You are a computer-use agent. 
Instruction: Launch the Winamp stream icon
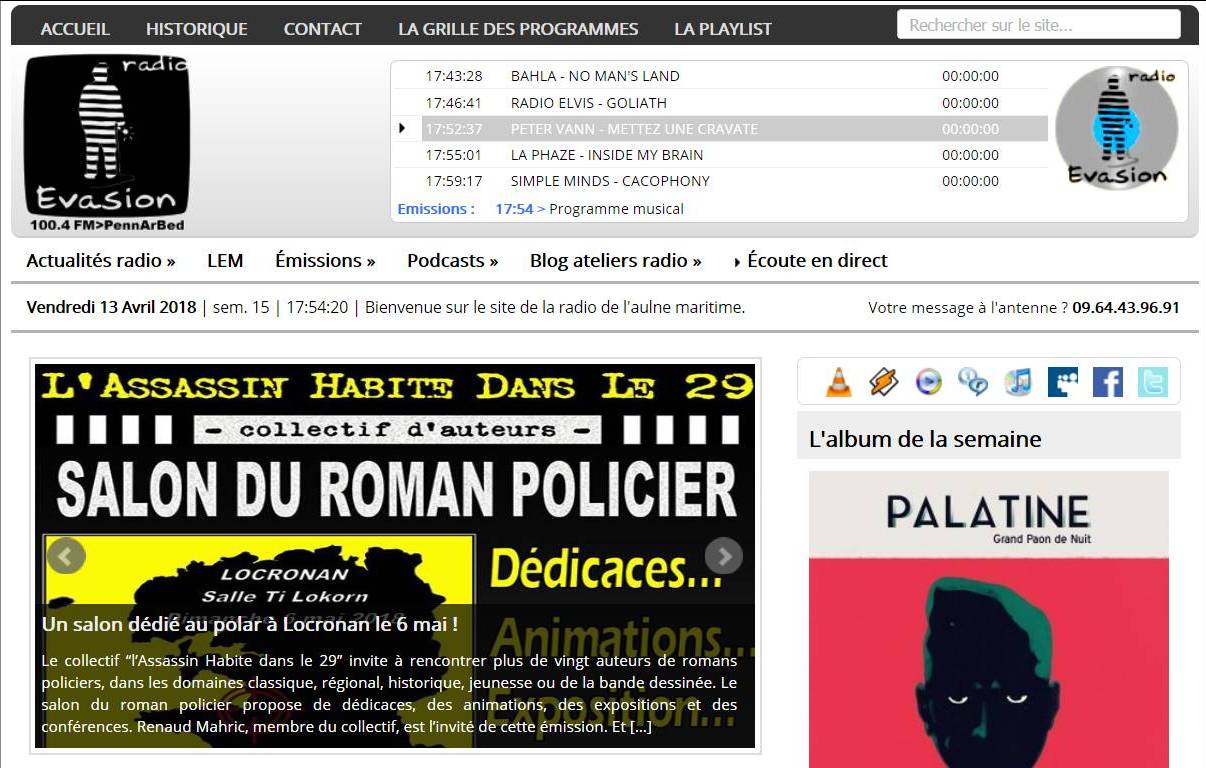(884, 381)
